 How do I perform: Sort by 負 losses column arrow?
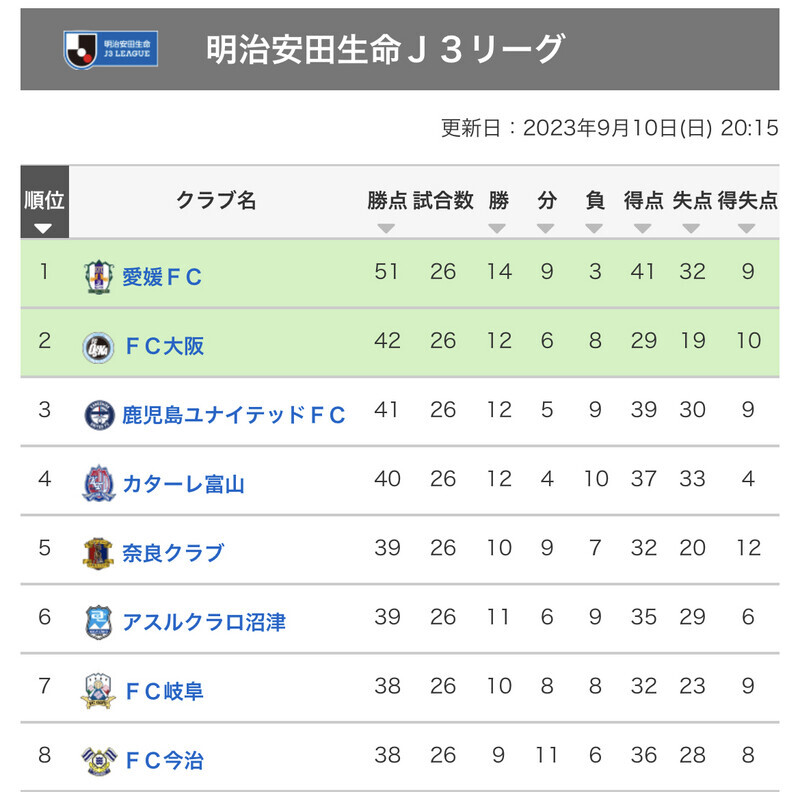[594, 228]
